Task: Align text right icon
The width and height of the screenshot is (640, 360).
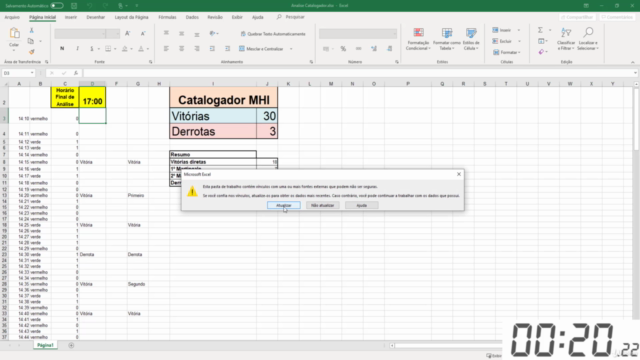Action: (x=197, y=49)
